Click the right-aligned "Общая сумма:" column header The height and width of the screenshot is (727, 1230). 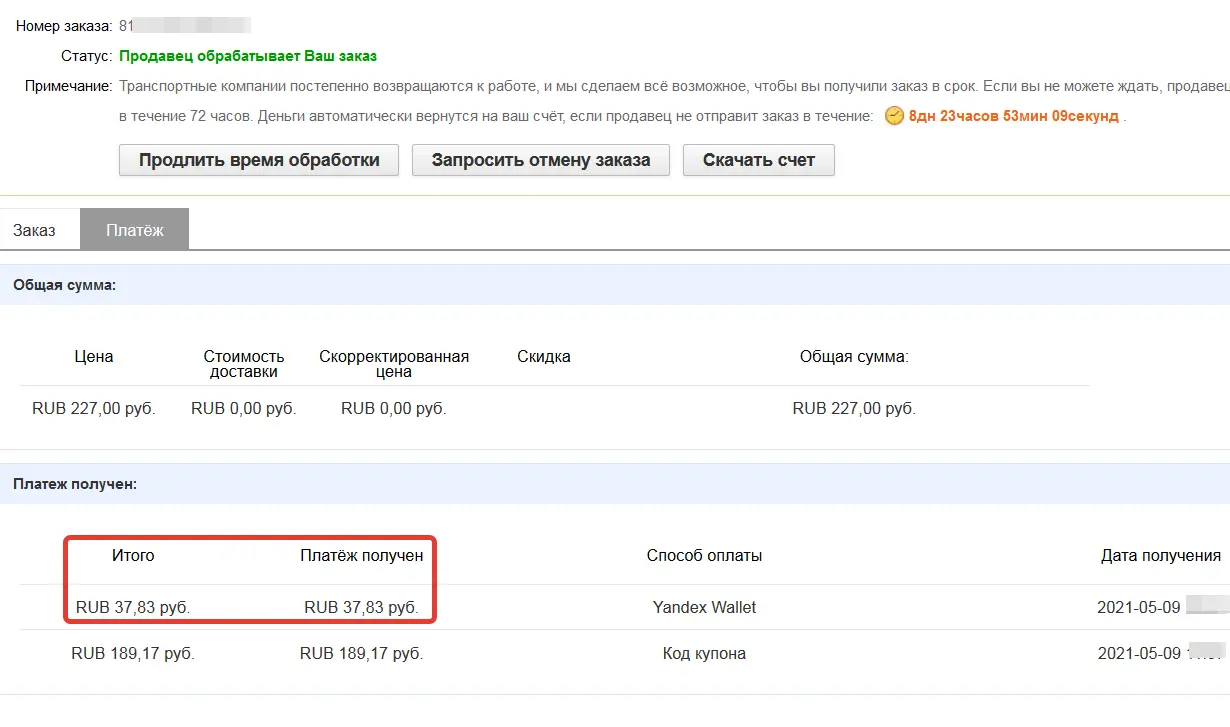pyautogui.click(x=854, y=356)
